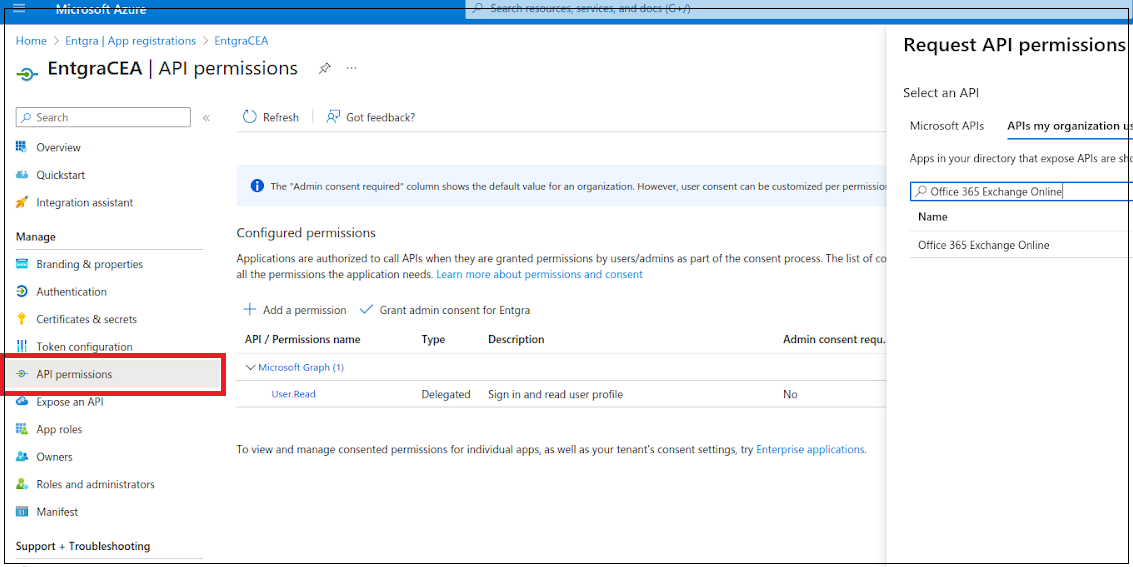Switch to Microsoft APIs tab
Screen dimensions: 1133x567
coord(947,126)
